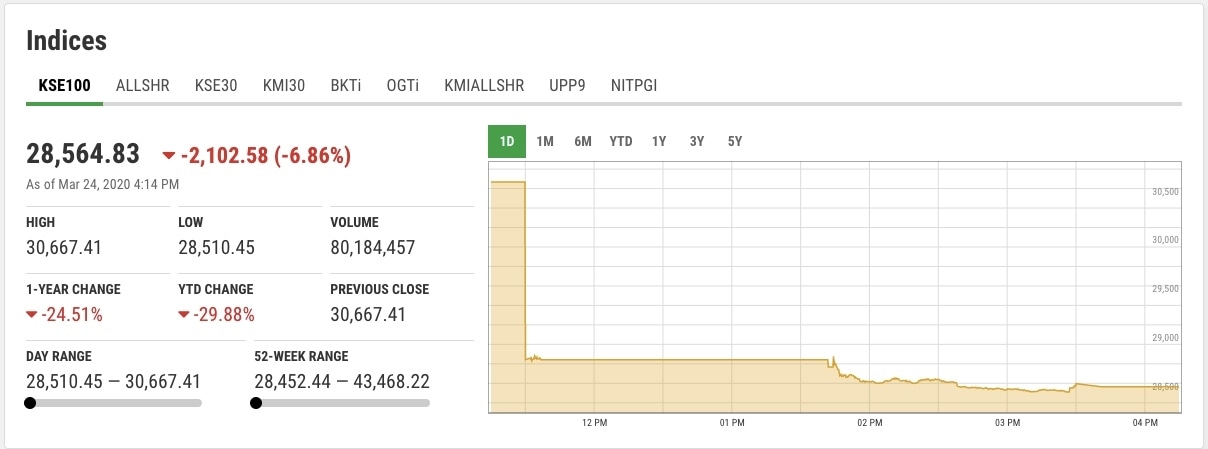The image size is (1208, 449).
Task: Click the 1-YEAR CHANGE label
Action: [73, 289]
